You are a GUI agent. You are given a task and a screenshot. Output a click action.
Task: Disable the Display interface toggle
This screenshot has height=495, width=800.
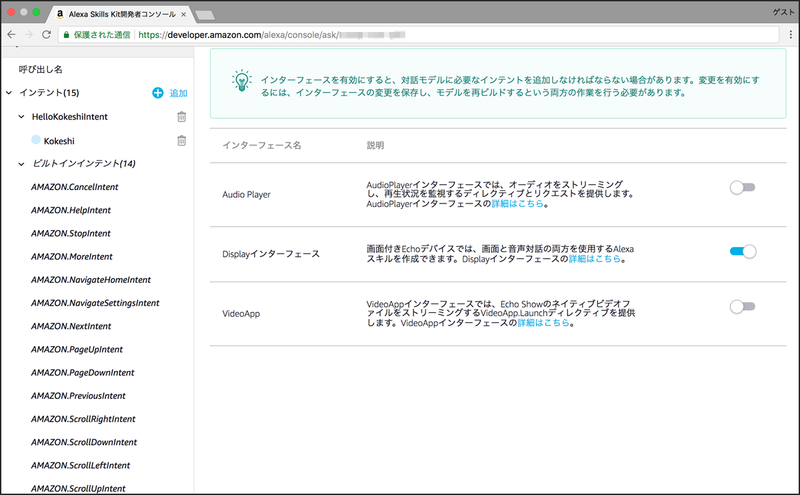point(743,251)
